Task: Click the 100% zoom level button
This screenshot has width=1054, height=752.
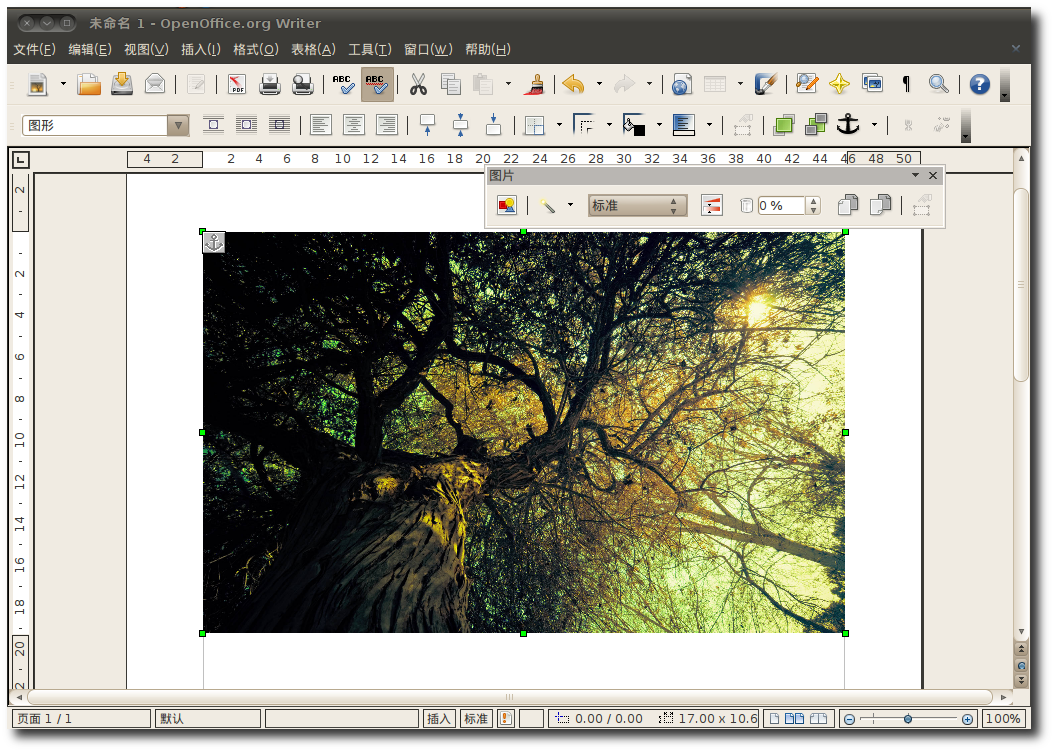Action: (x=1002, y=719)
